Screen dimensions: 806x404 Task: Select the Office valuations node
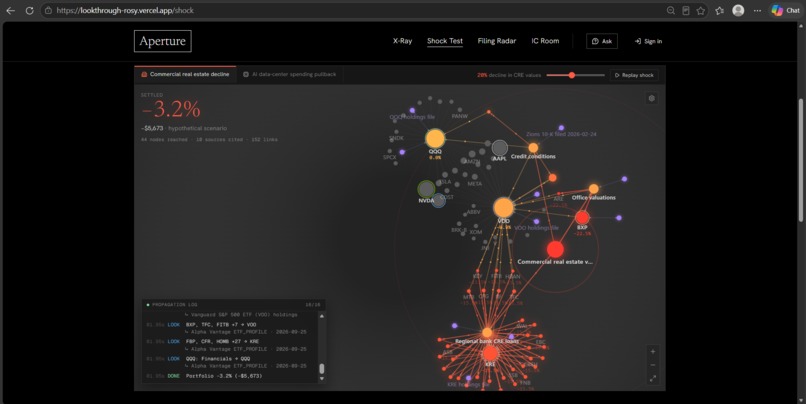tap(594, 189)
